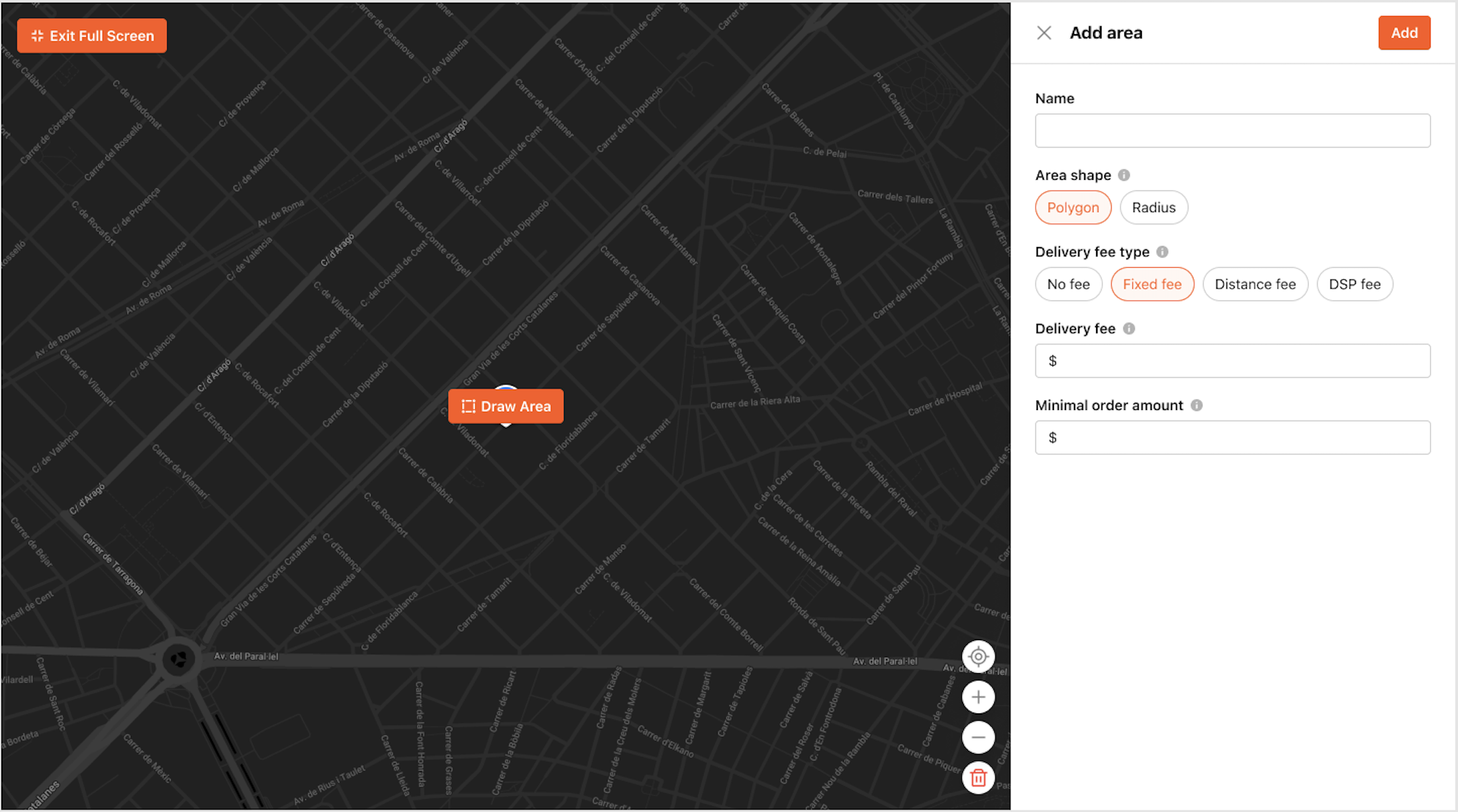Screen dimensions: 1458x812
Task: Zoom out on the map
Action: (x=978, y=738)
